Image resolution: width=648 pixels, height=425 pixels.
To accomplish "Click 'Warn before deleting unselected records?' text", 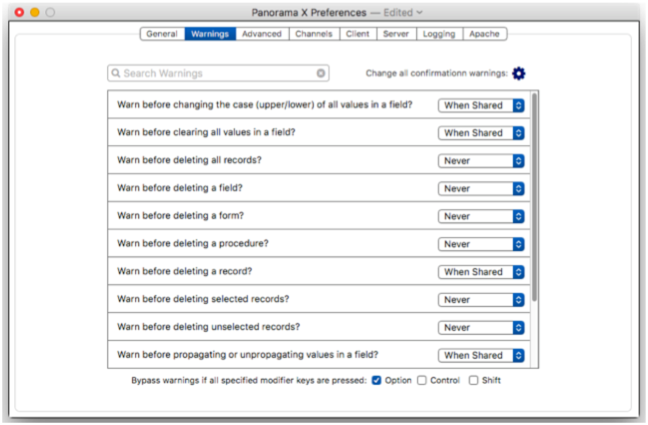I will 208,327.
